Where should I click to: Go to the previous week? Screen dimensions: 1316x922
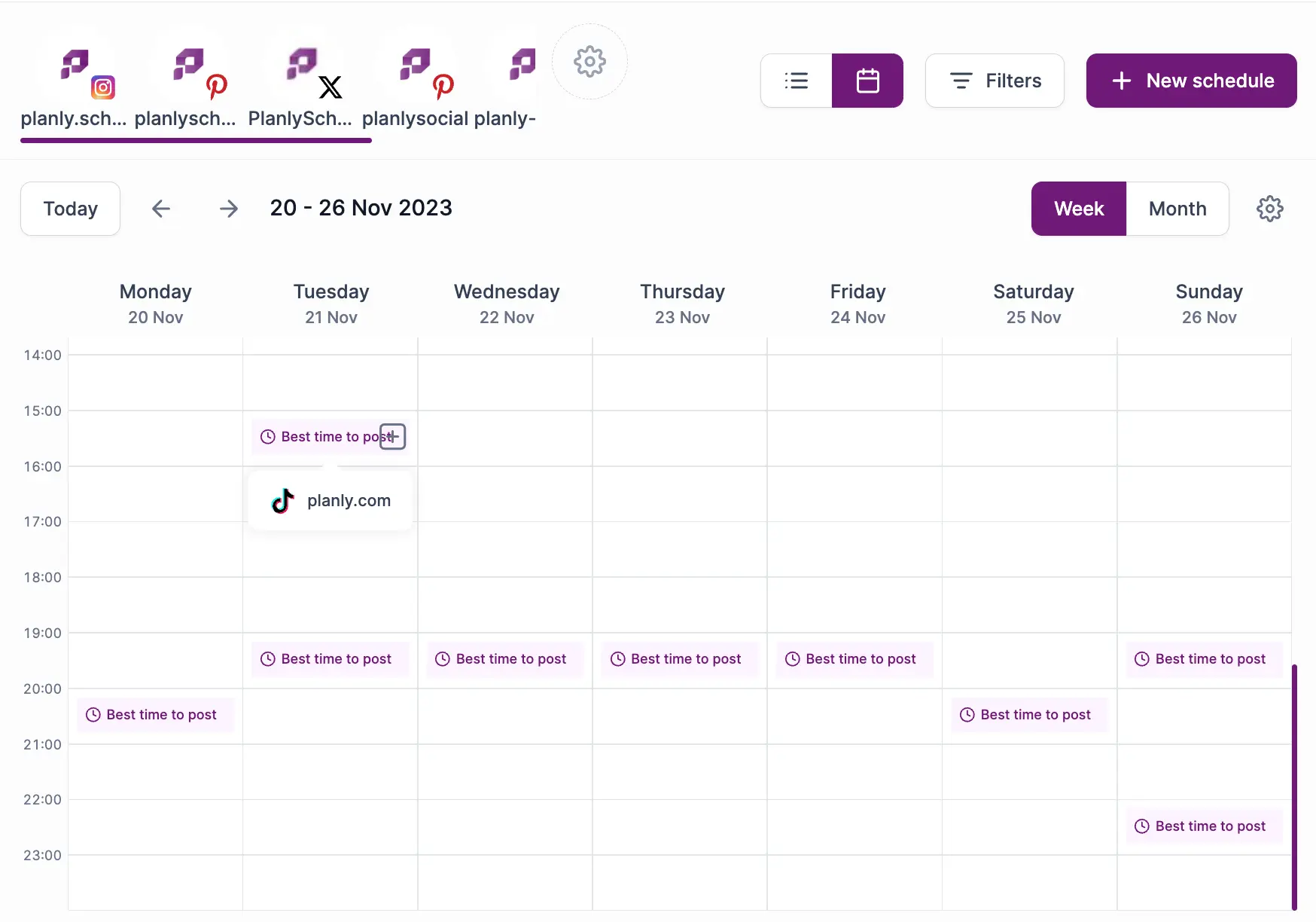[161, 209]
